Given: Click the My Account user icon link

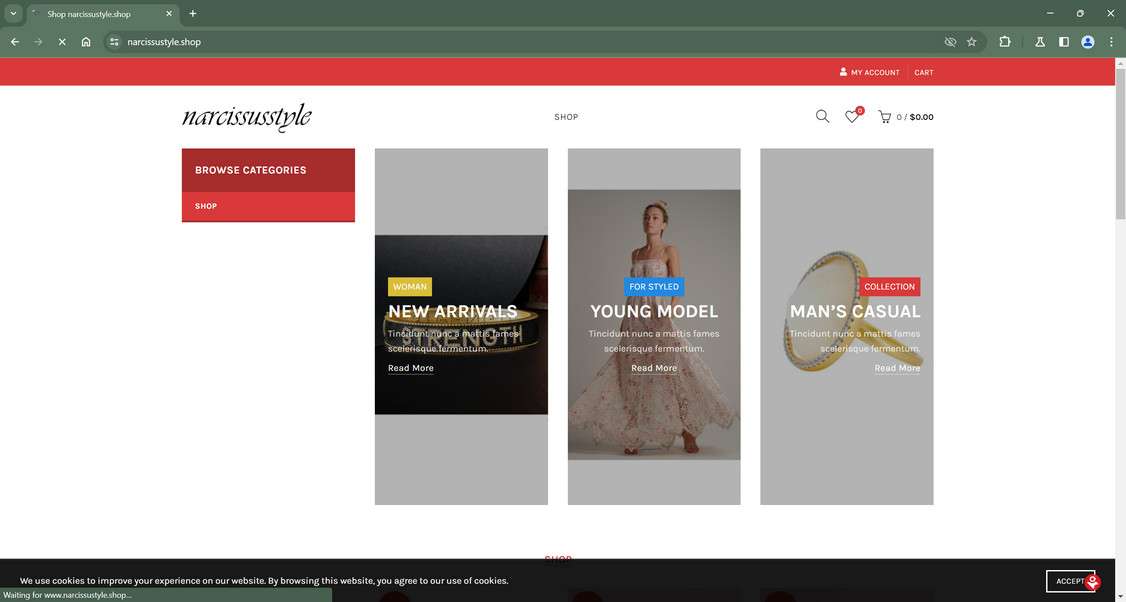Looking at the screenshot, I should click(870, 73).
